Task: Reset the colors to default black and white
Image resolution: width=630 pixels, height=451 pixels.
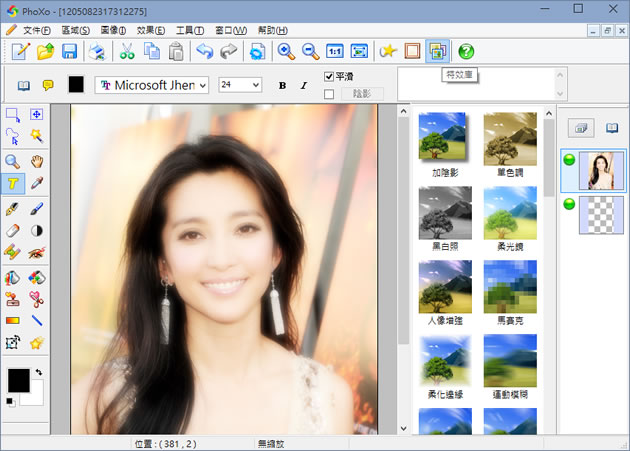Action: [11, 402]
